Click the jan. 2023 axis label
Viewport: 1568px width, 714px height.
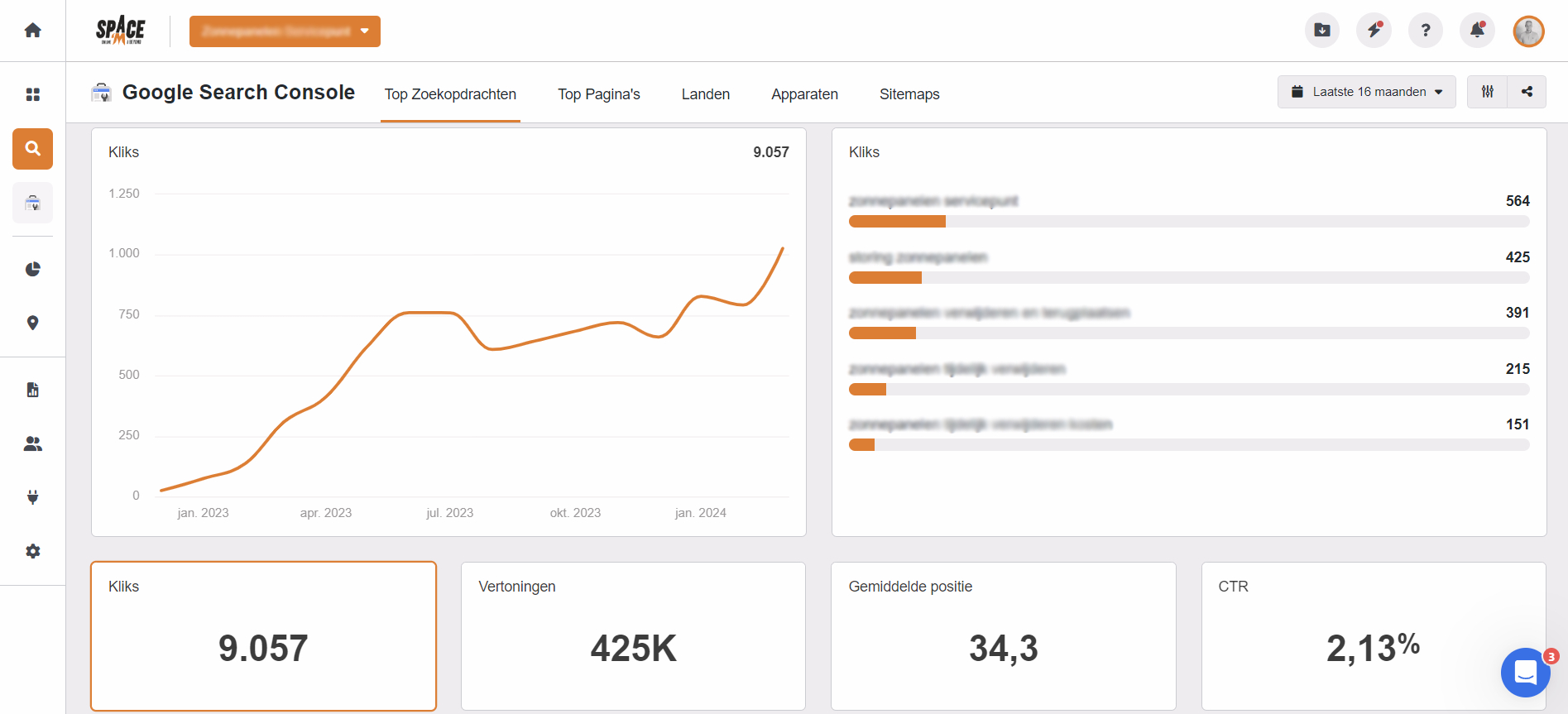pyautogui.click(x=203, y=513)
